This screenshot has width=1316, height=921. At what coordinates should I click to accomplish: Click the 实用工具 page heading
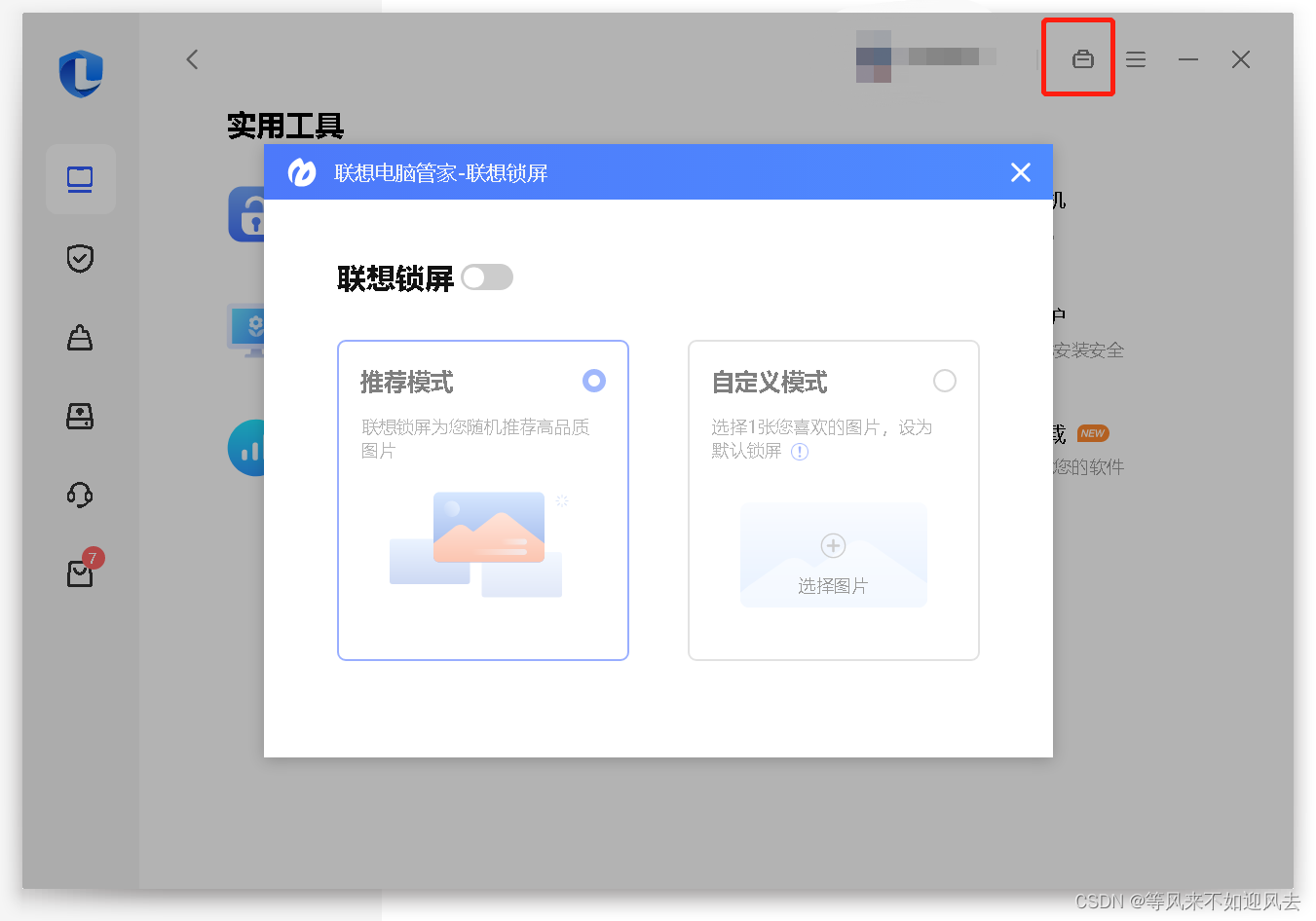tap(285, 126)
